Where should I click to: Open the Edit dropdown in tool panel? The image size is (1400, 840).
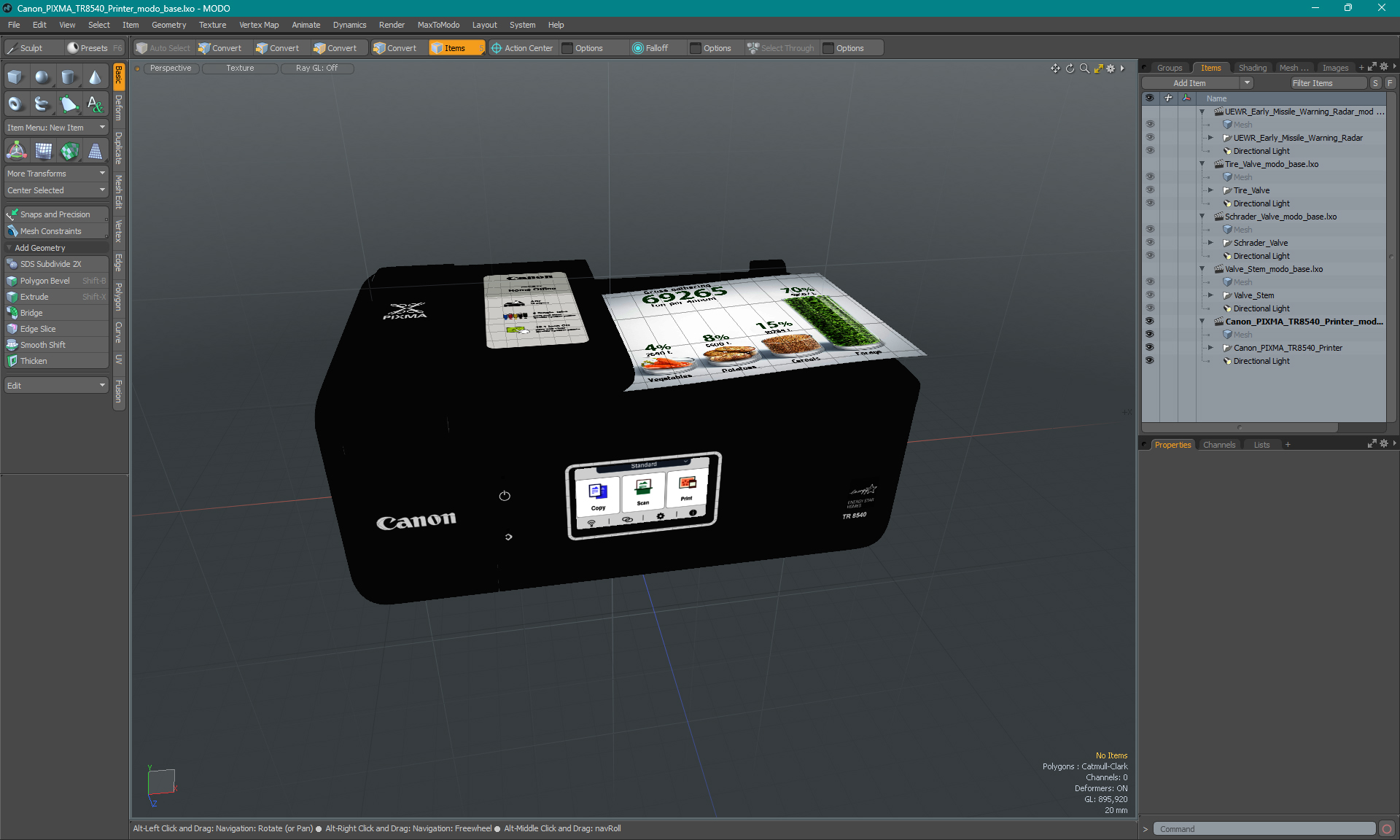click(56, 386)
